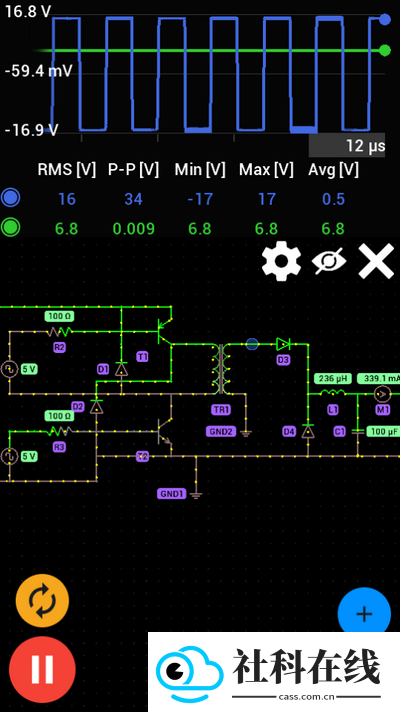
Task: Close the oscilloscope panel with X
Action: click(376, 261)
